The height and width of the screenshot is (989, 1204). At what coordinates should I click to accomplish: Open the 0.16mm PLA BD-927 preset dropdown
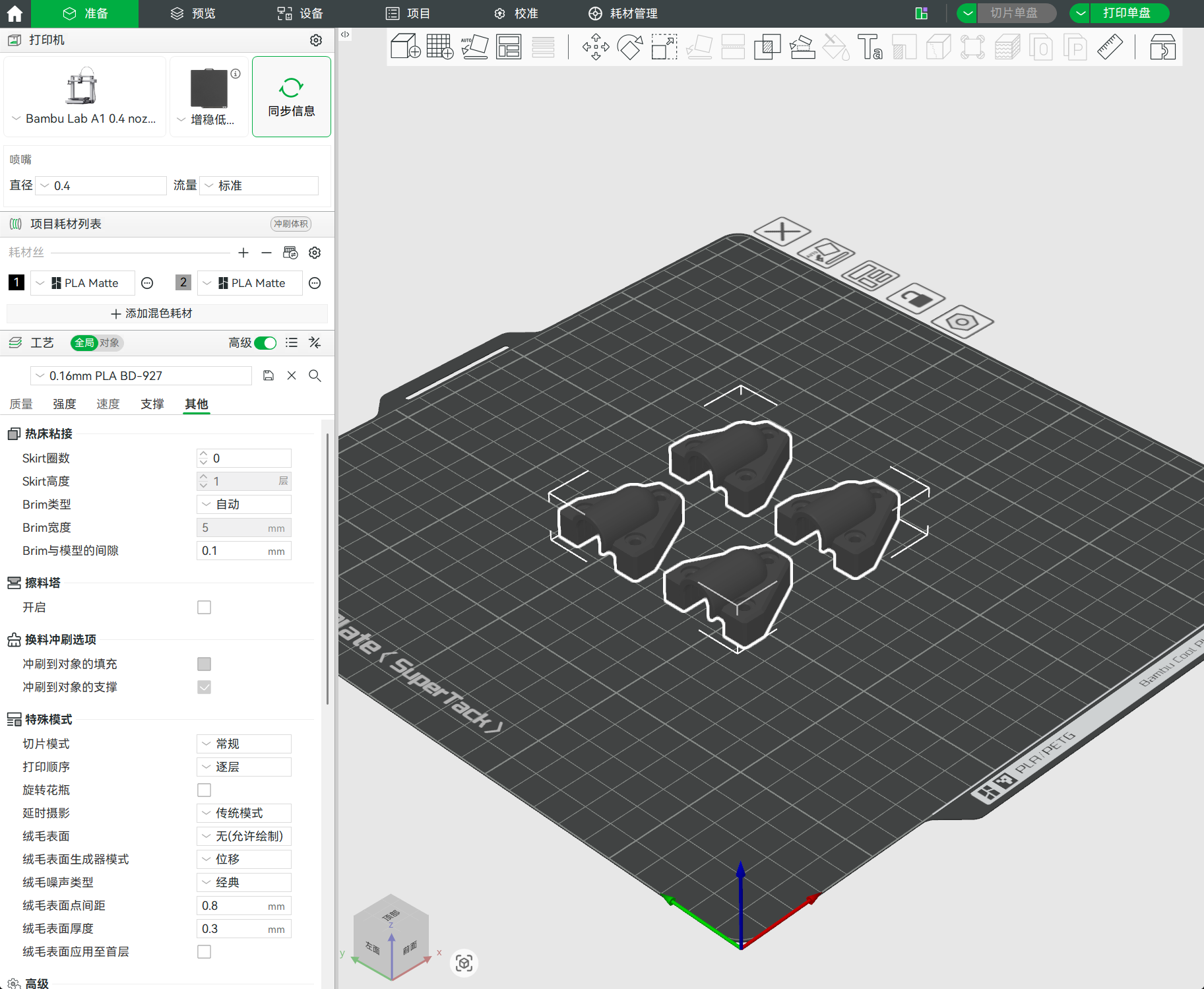pos(141,375)
